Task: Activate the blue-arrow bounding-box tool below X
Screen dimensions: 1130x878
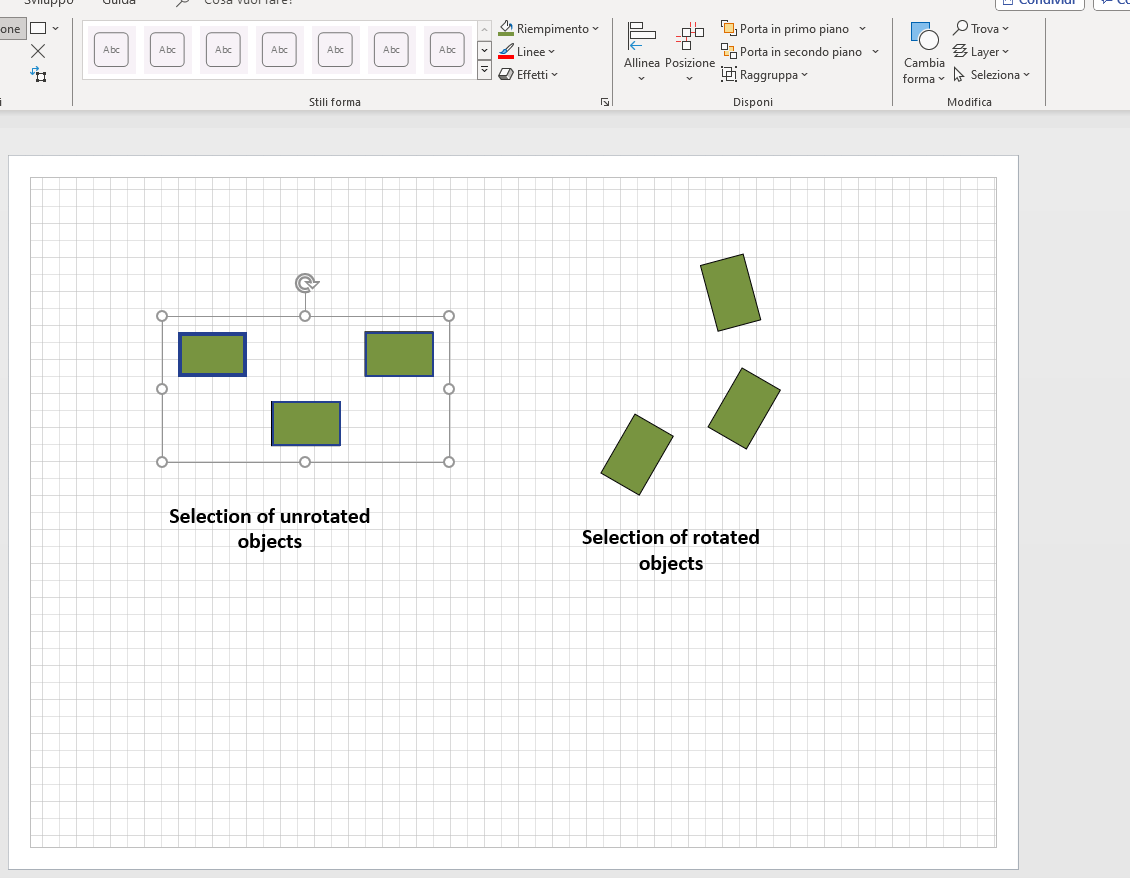Action: click(x=38, y=74)
